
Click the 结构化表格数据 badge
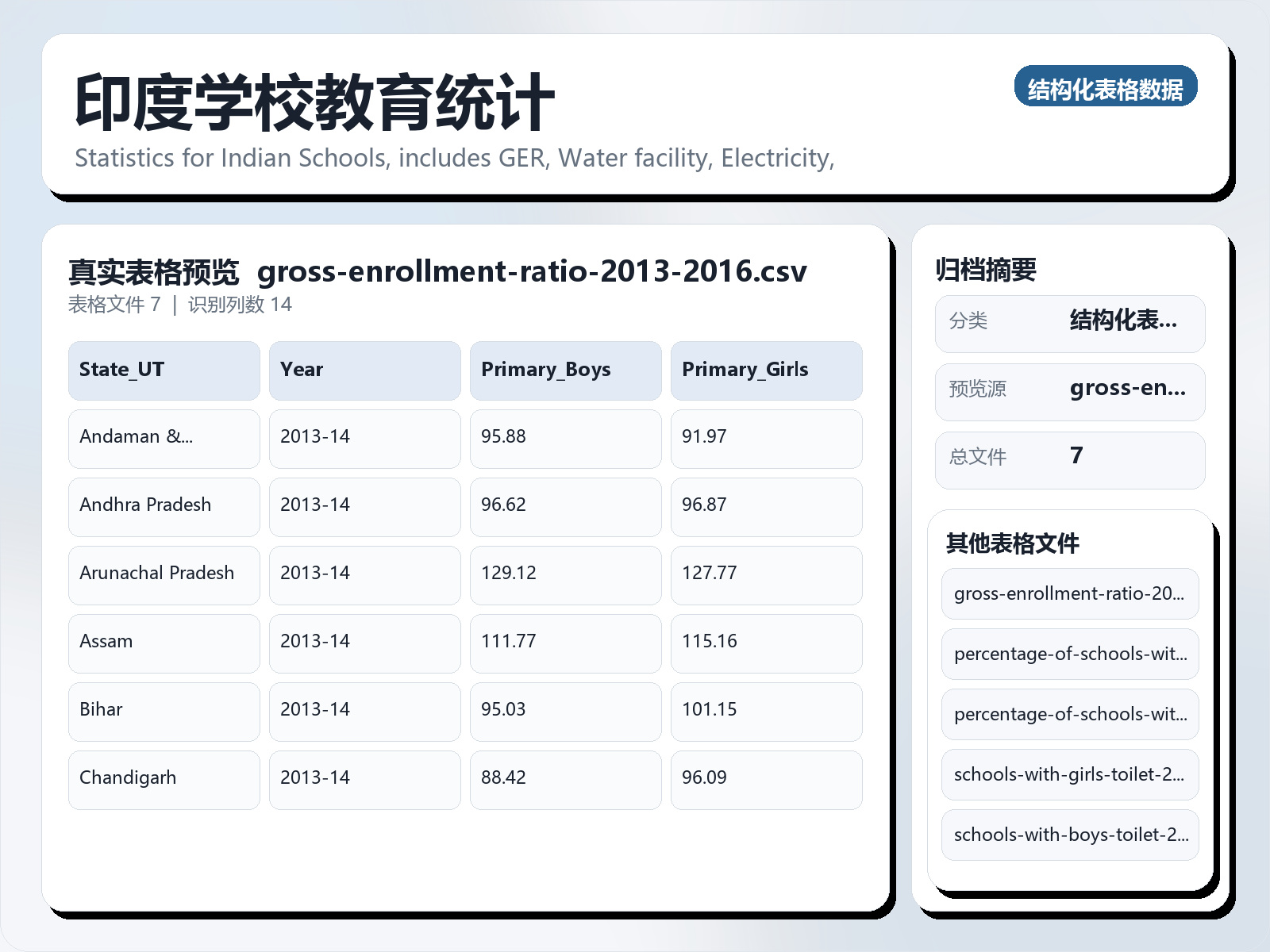tap(1106, 88)
